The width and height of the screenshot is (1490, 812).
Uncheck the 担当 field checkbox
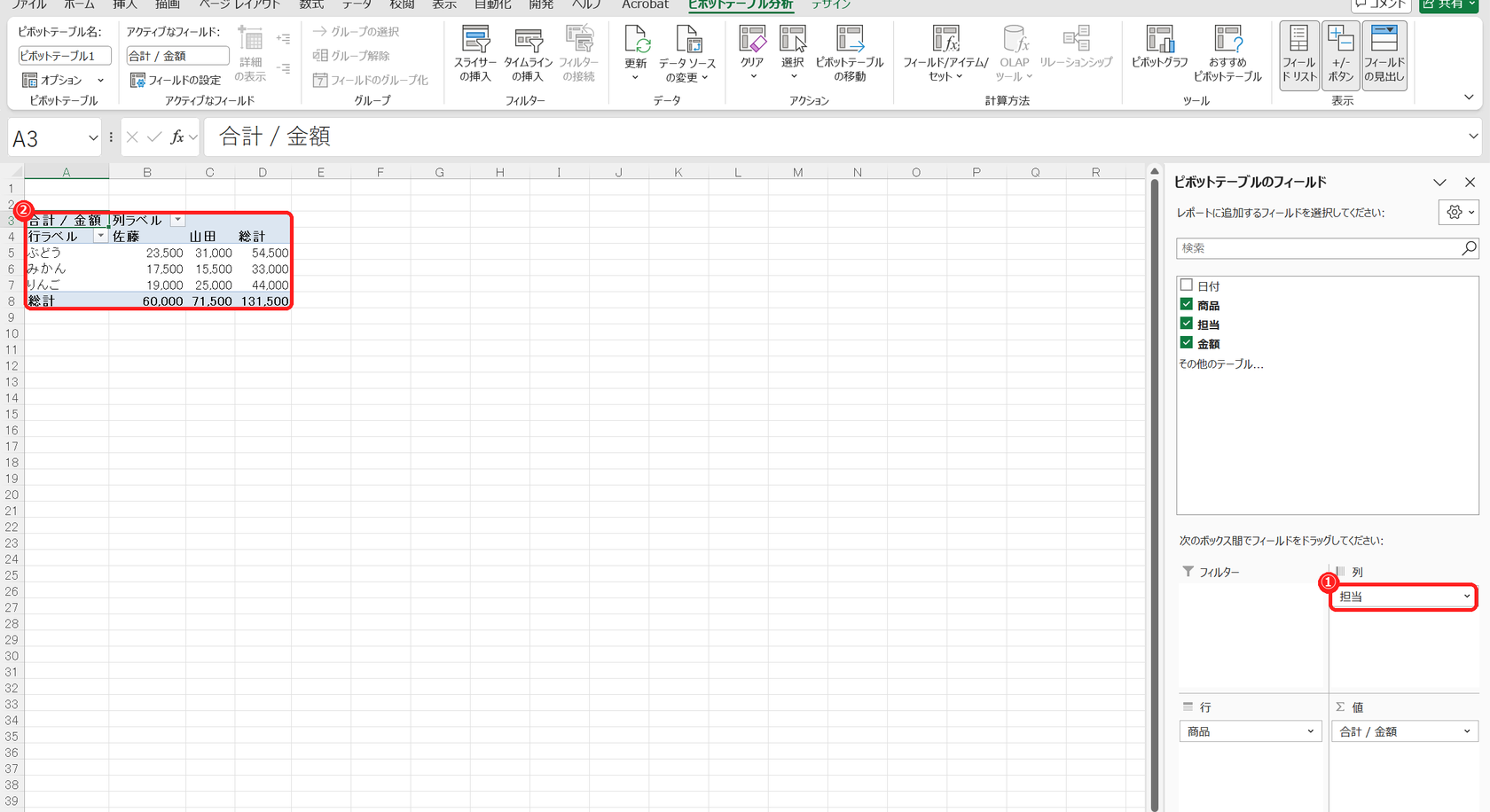coord(1187,324)
